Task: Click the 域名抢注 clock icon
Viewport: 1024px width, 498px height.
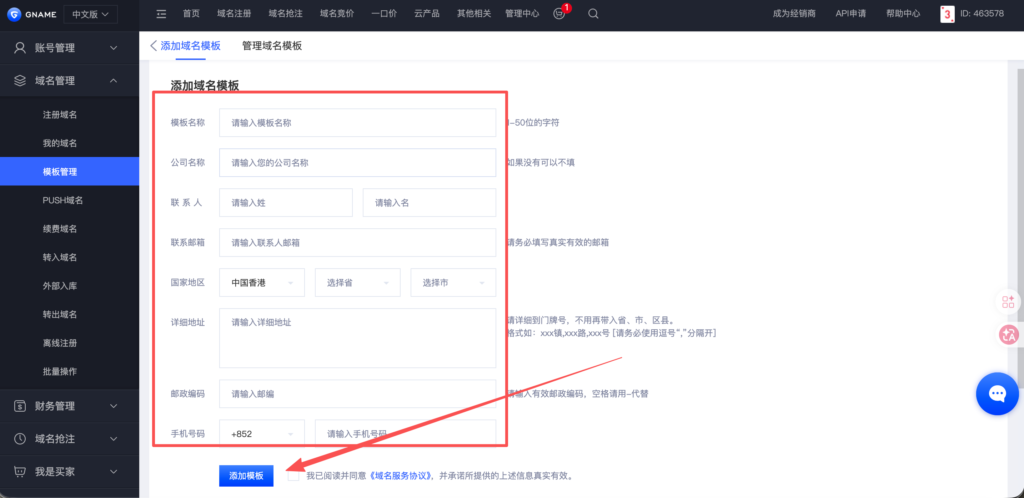Action: point(20,439)
